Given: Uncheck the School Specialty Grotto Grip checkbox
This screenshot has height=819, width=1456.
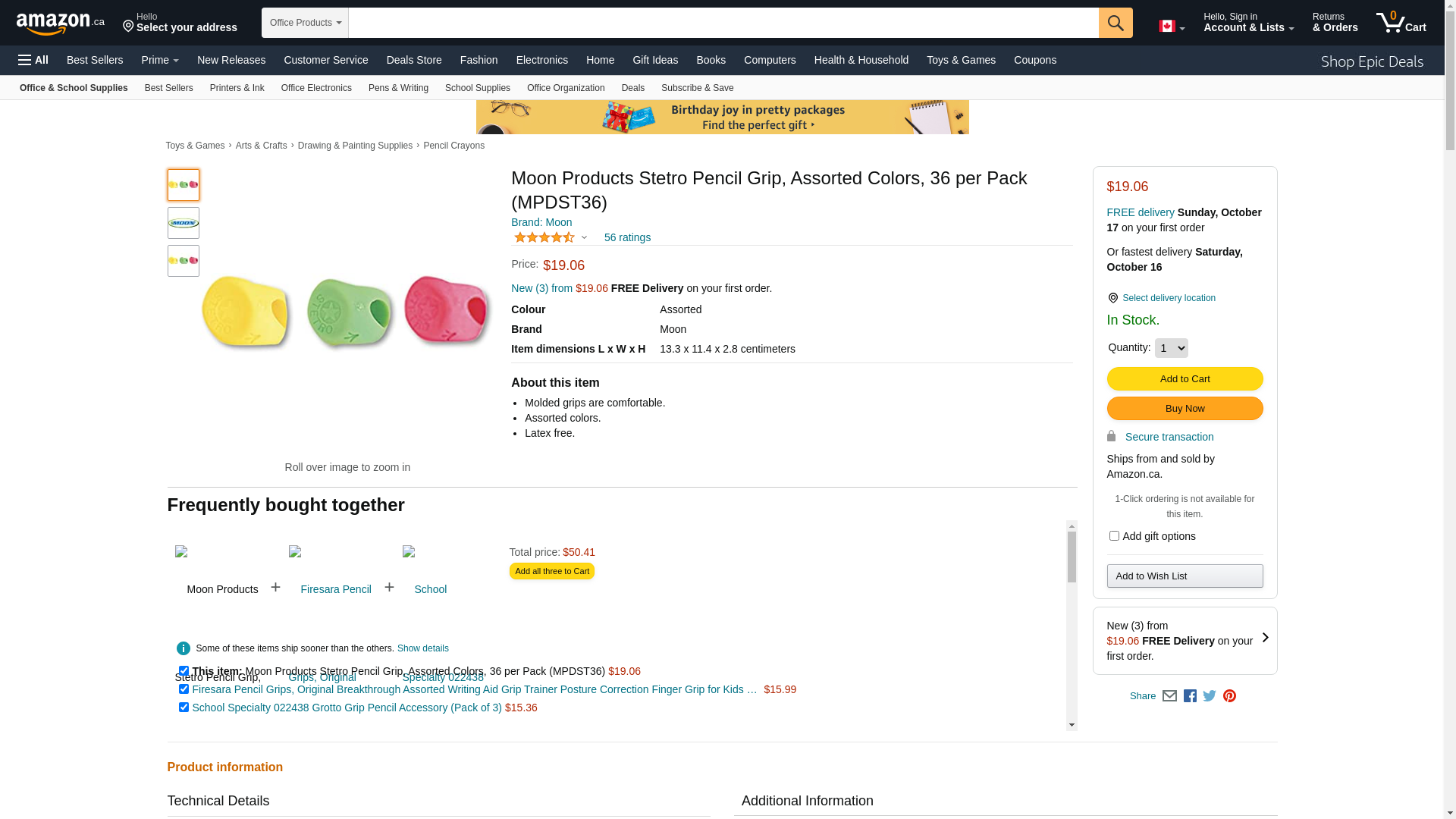Looking at the screenshot, I should tap(184, 708).
